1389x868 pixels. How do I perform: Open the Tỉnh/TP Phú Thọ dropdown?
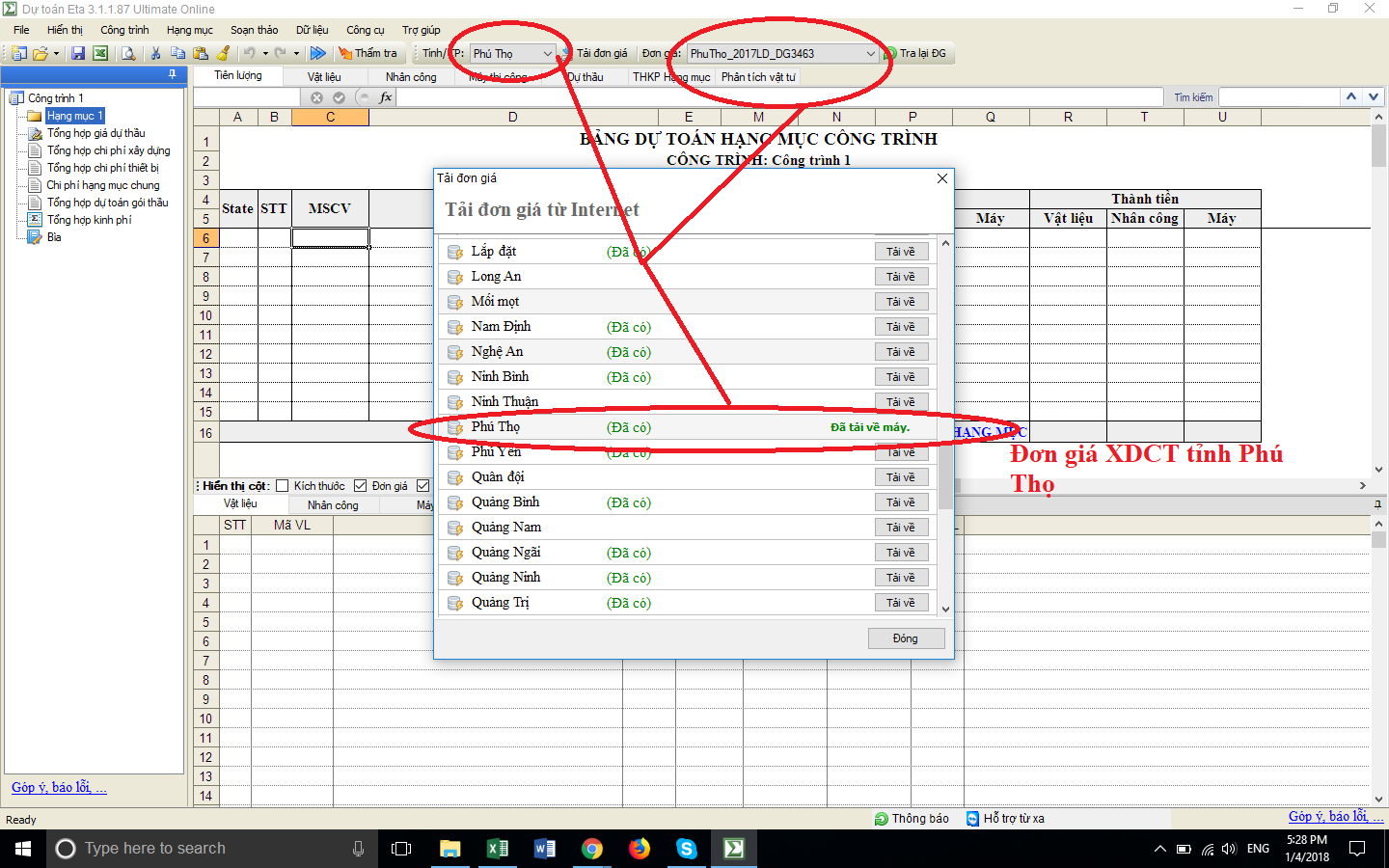547,54
